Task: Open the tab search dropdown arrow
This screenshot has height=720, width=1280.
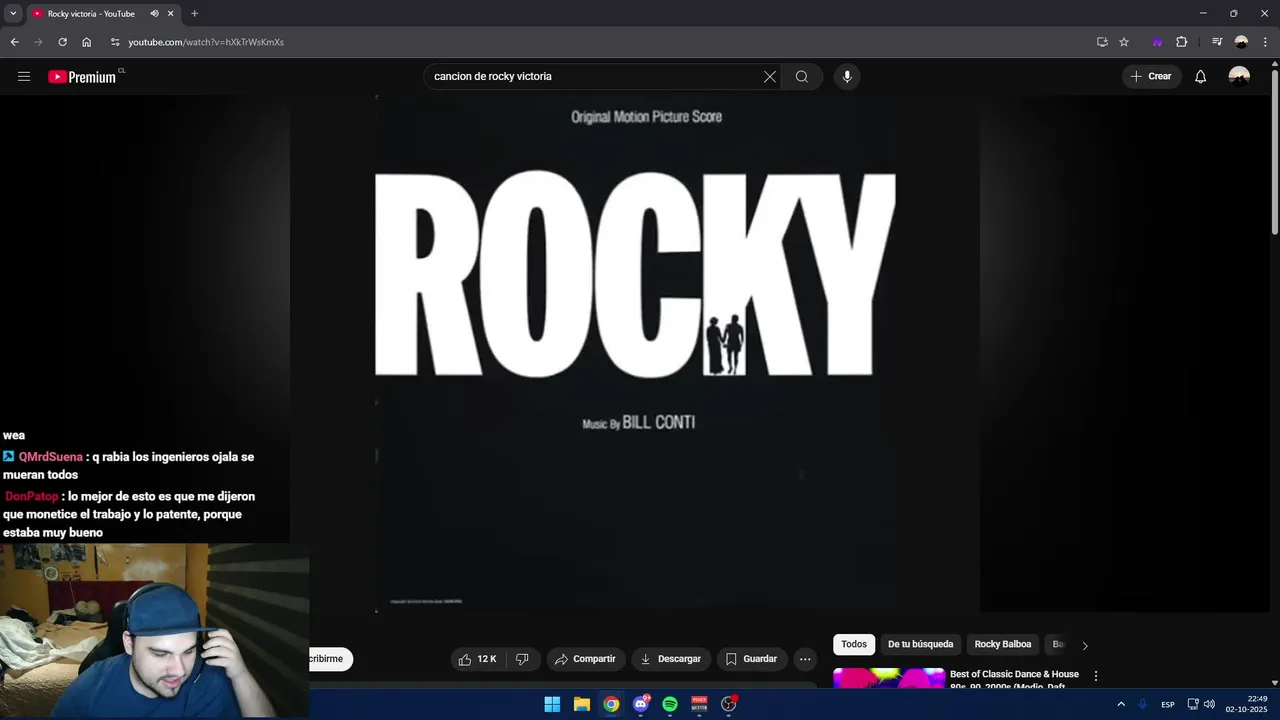Action: click(x=13, y=14)
